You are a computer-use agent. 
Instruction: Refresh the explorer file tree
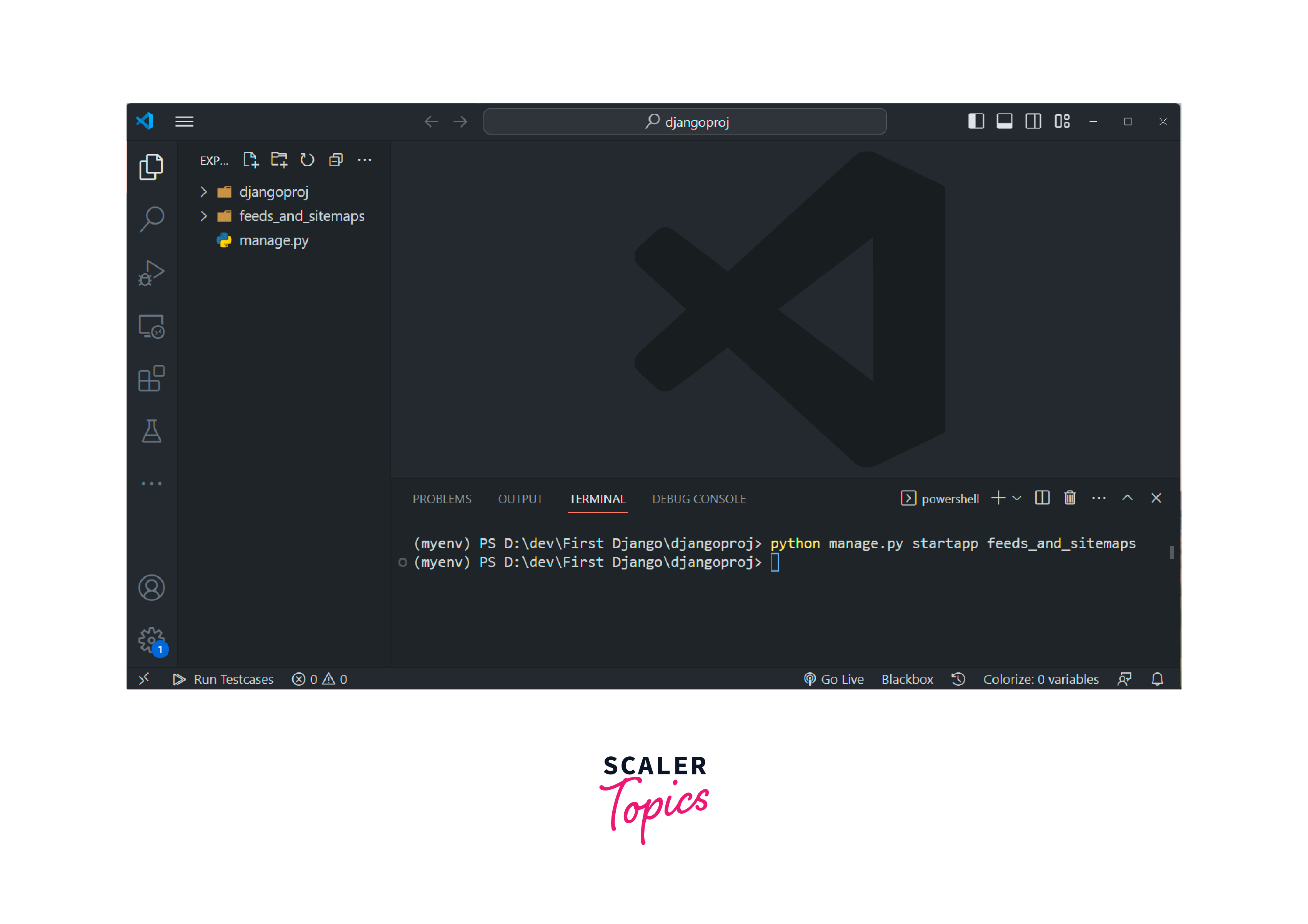pyautogui.click(x=307, y=160)
